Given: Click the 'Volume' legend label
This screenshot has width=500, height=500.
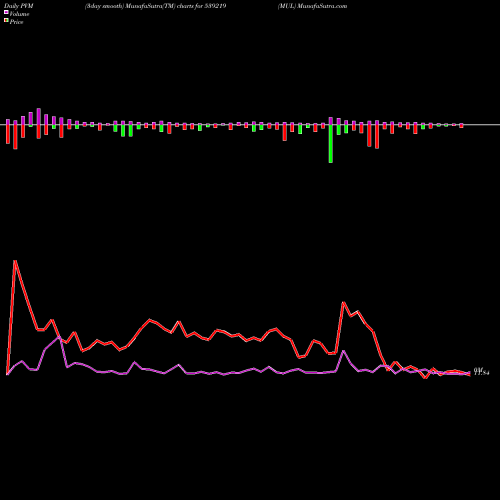Looking at the screenshot, I should [19, 14].
